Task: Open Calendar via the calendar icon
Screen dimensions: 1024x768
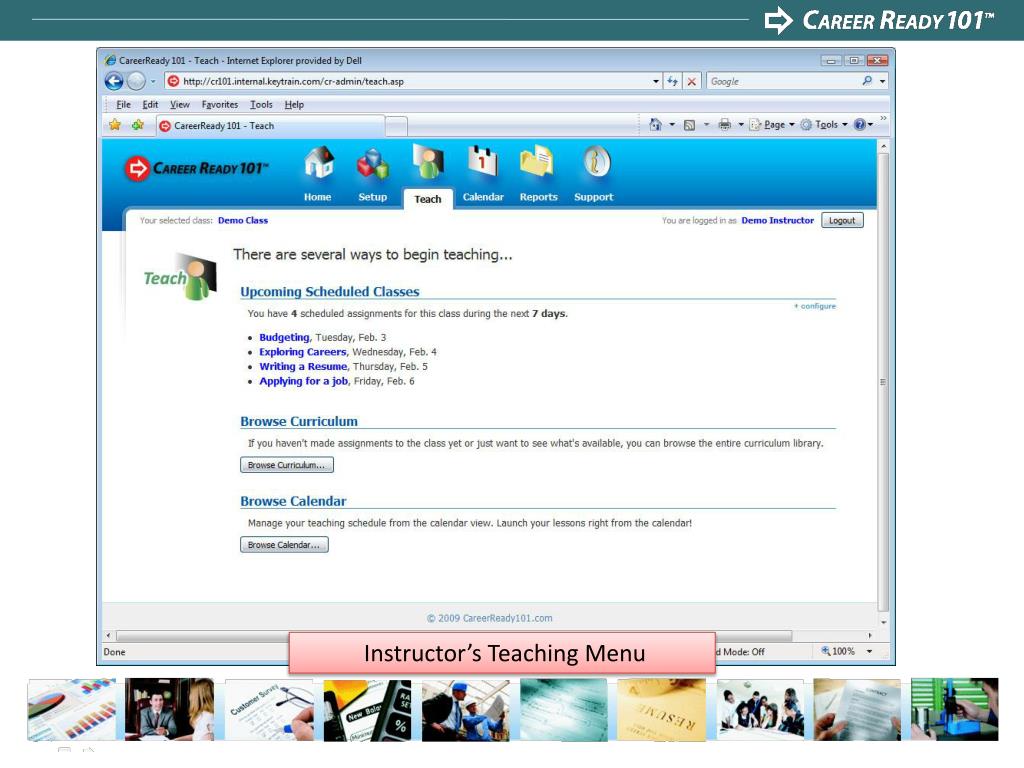Action: click(x=483, y=161)
